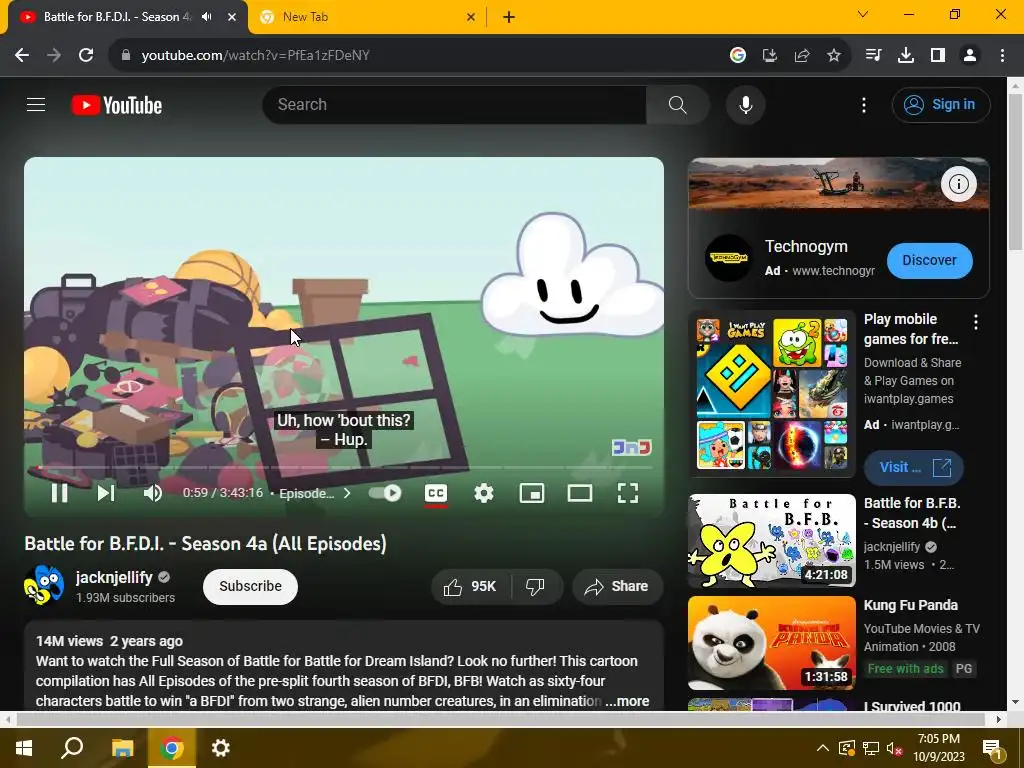Open the tab search dropdown chevron

click(x=863, y=14)
